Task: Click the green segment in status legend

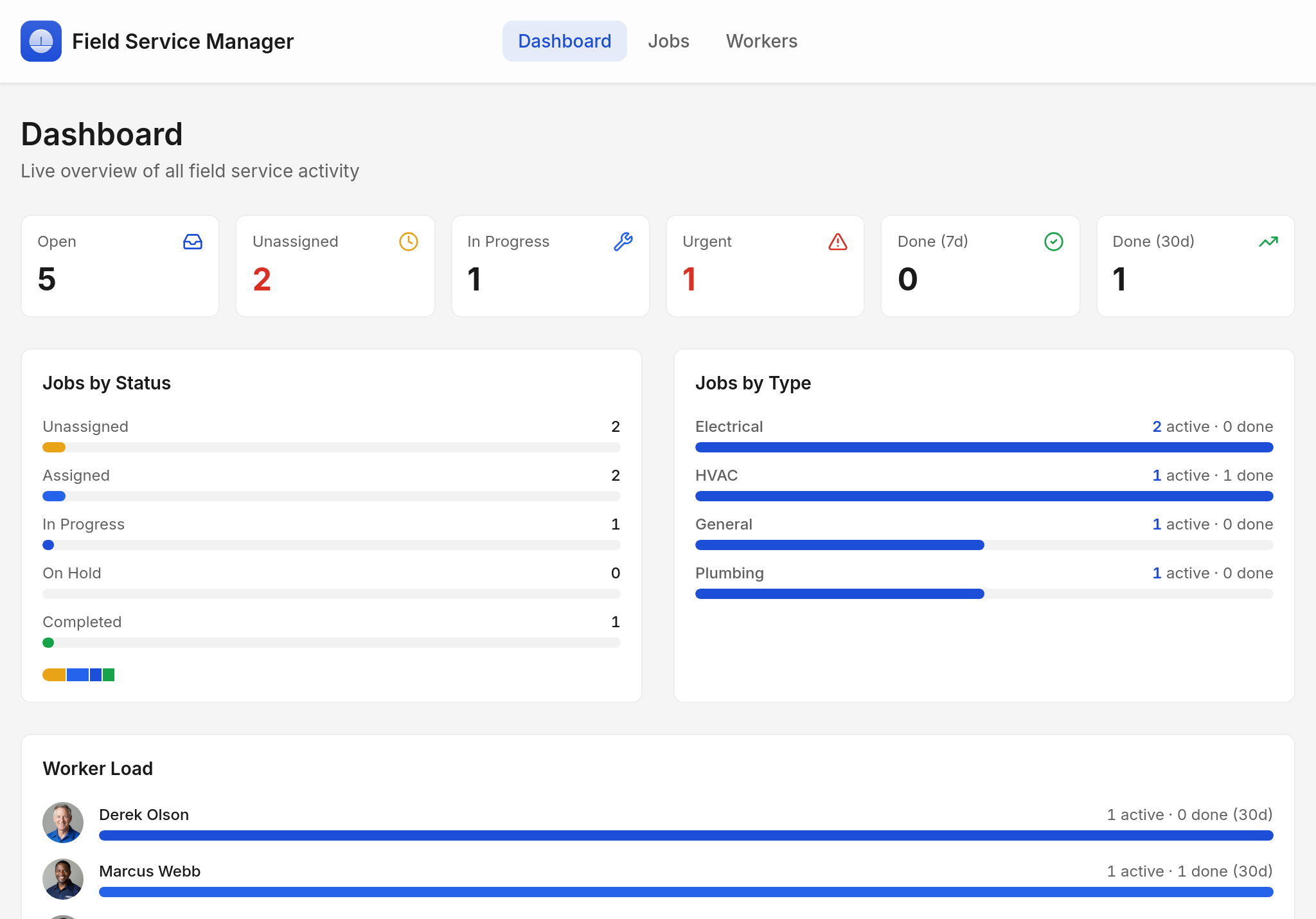Action: pos(109,675)
